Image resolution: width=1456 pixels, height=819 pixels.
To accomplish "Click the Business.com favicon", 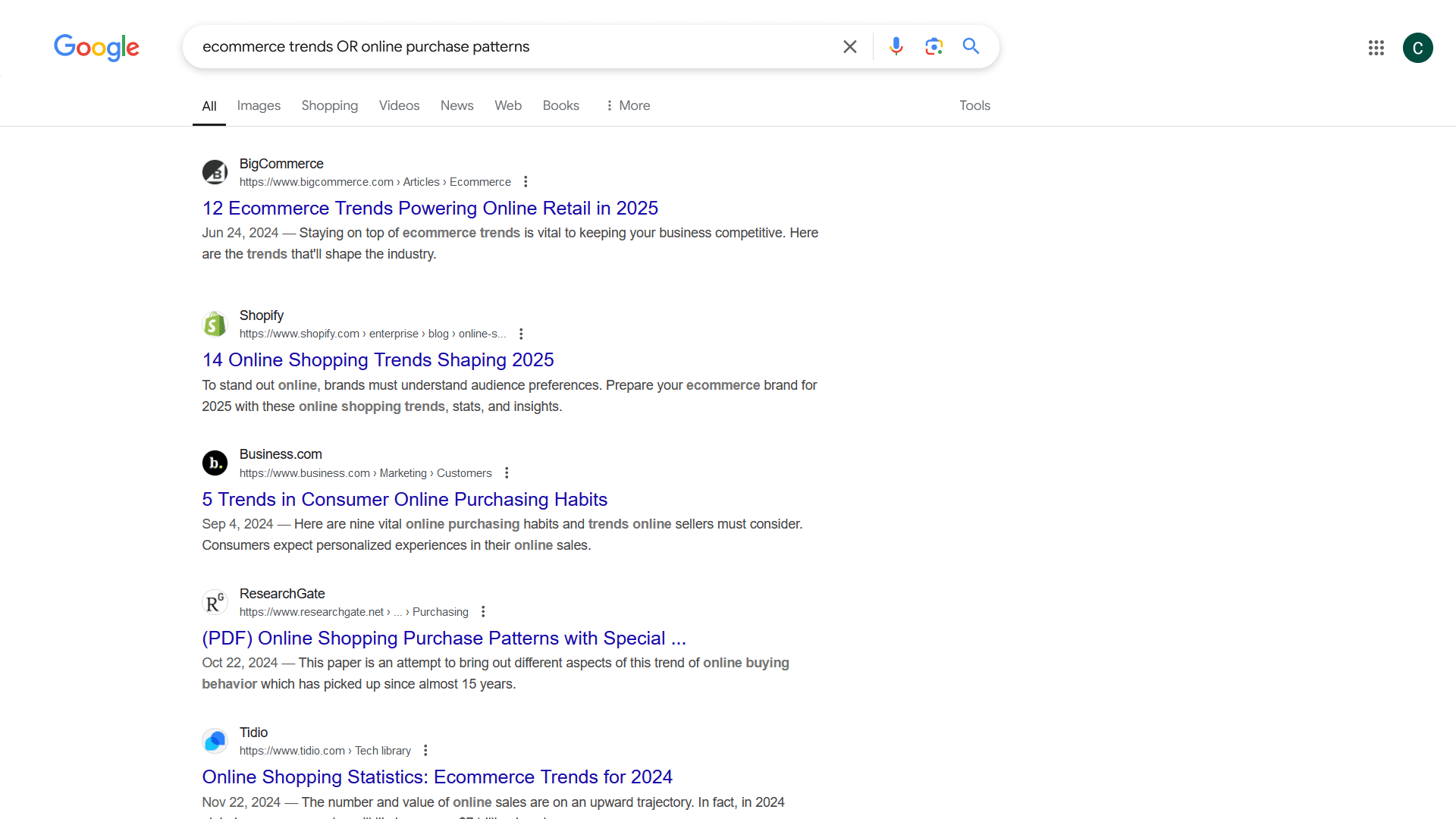I will pos(215,463).
